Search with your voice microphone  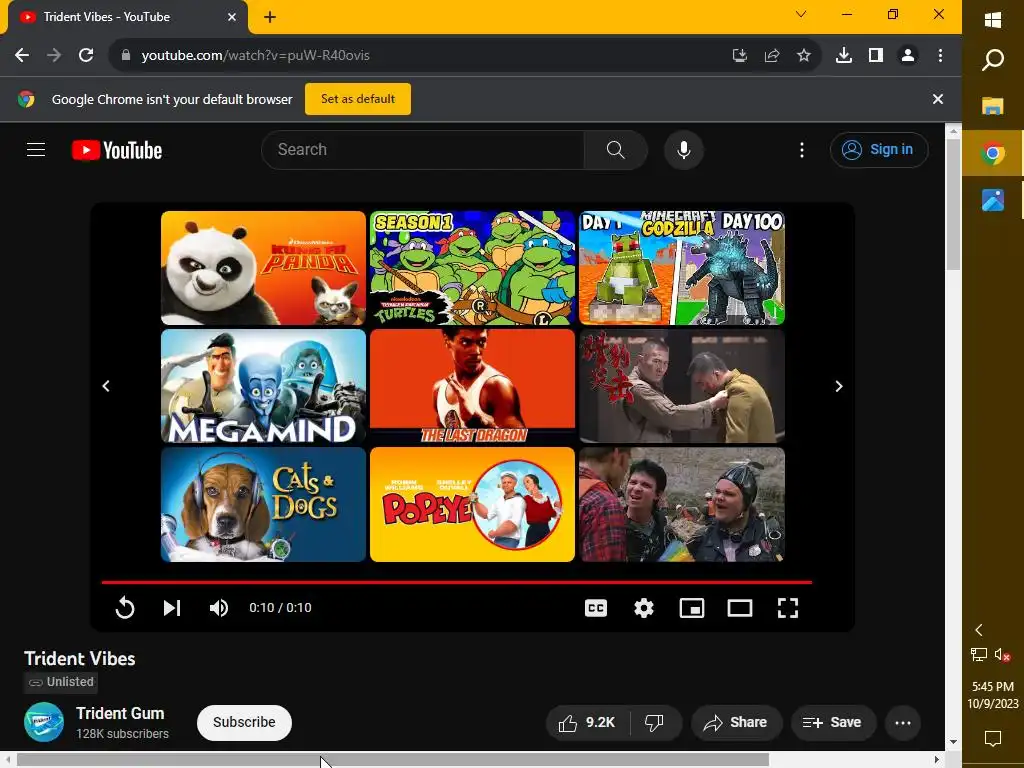(684, 150)
